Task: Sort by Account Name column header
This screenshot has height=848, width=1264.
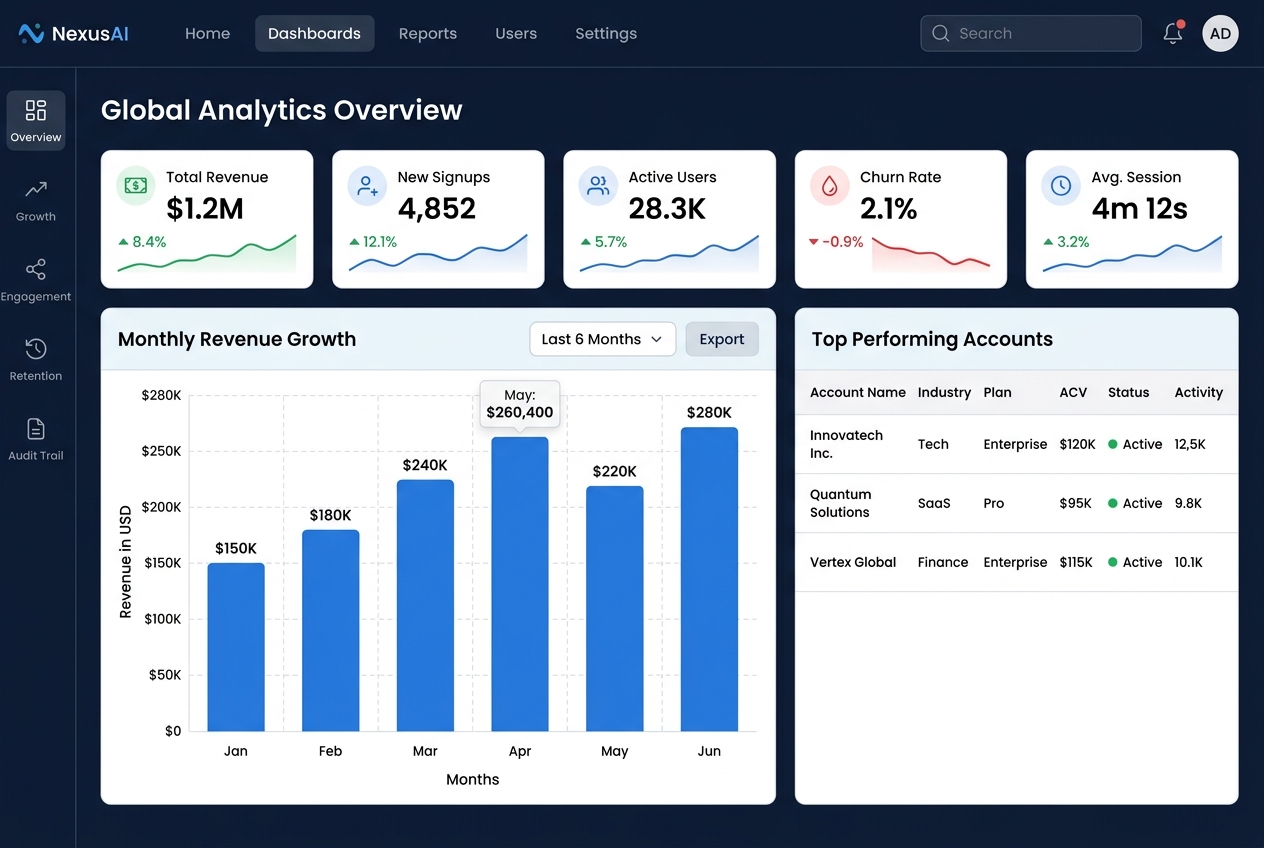Action: tap(858, 392)
